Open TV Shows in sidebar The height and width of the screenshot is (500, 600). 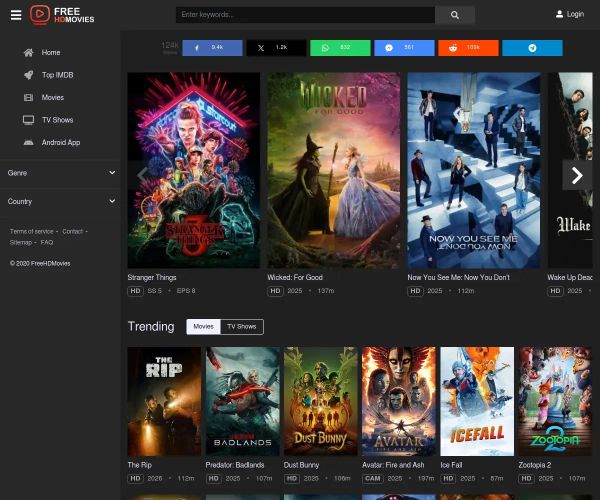pyautogui.click(x=57, y=120)
